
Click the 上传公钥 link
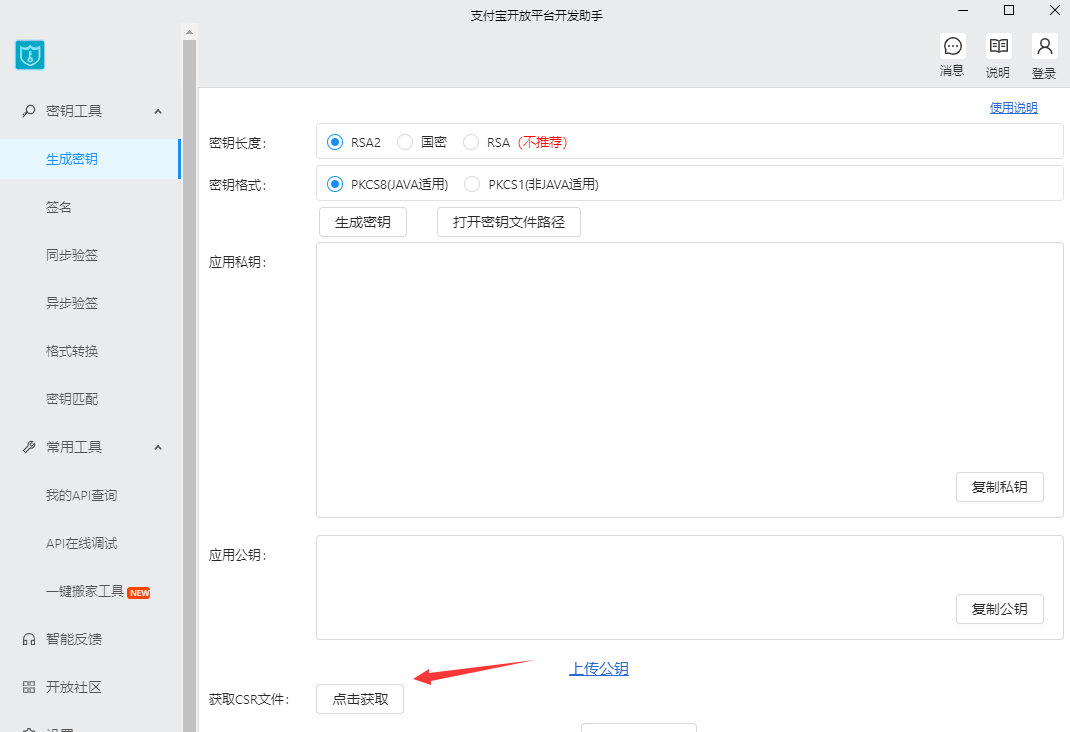599,668
